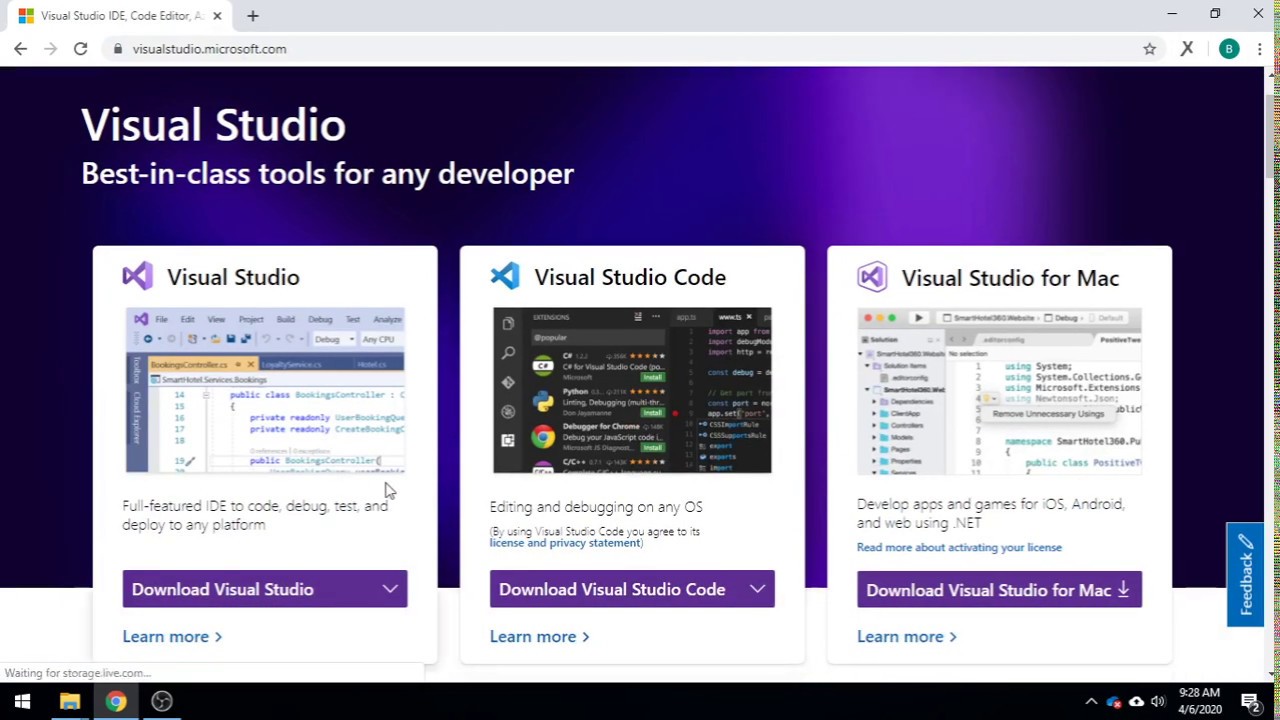Open Read more about activating your license
Screen dimensions: 1280x720
959,547
